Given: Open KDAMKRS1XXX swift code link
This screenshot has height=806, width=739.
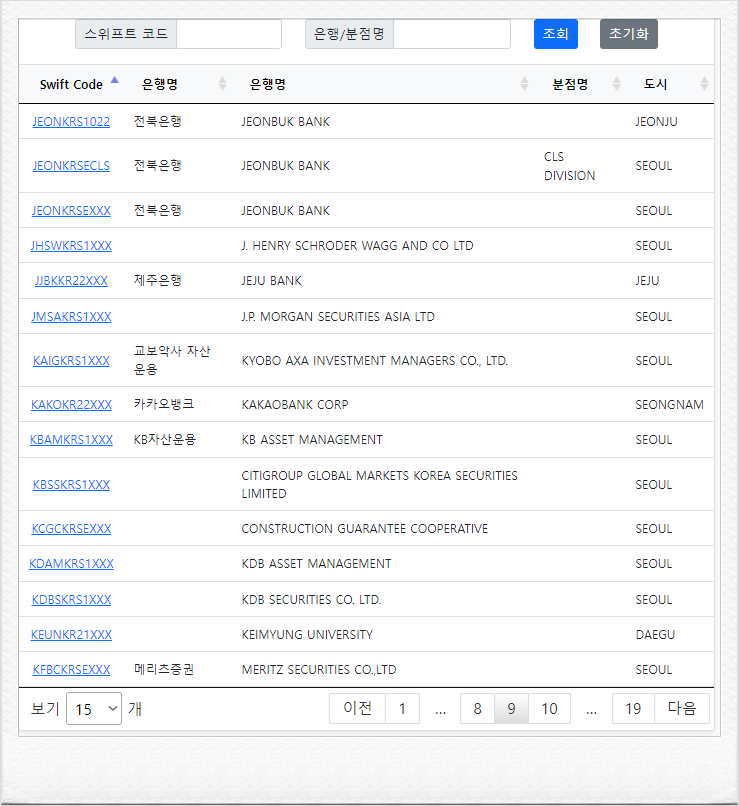Looking at the screenshot, I should tap(71, 564).
